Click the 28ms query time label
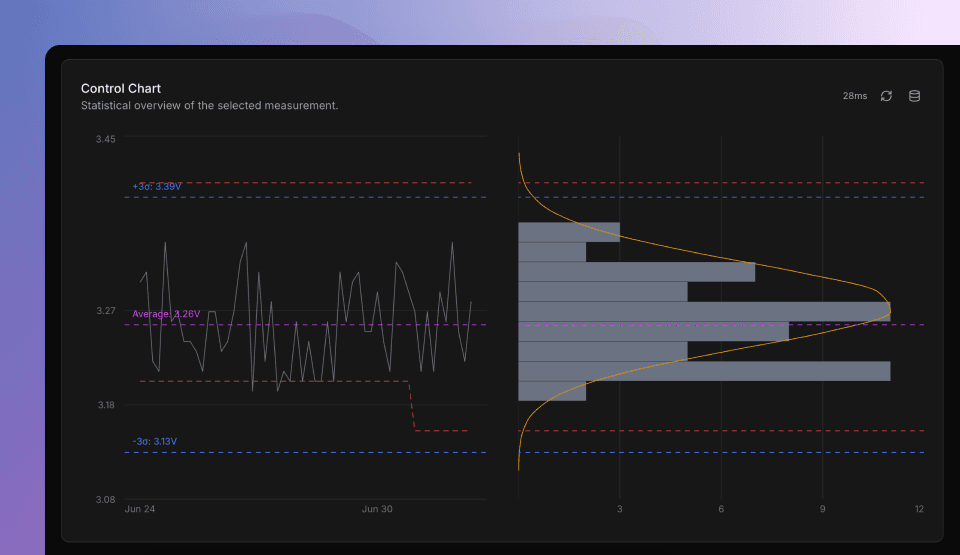The width and height of the screenshot is (960, 555). coord(855,96)
